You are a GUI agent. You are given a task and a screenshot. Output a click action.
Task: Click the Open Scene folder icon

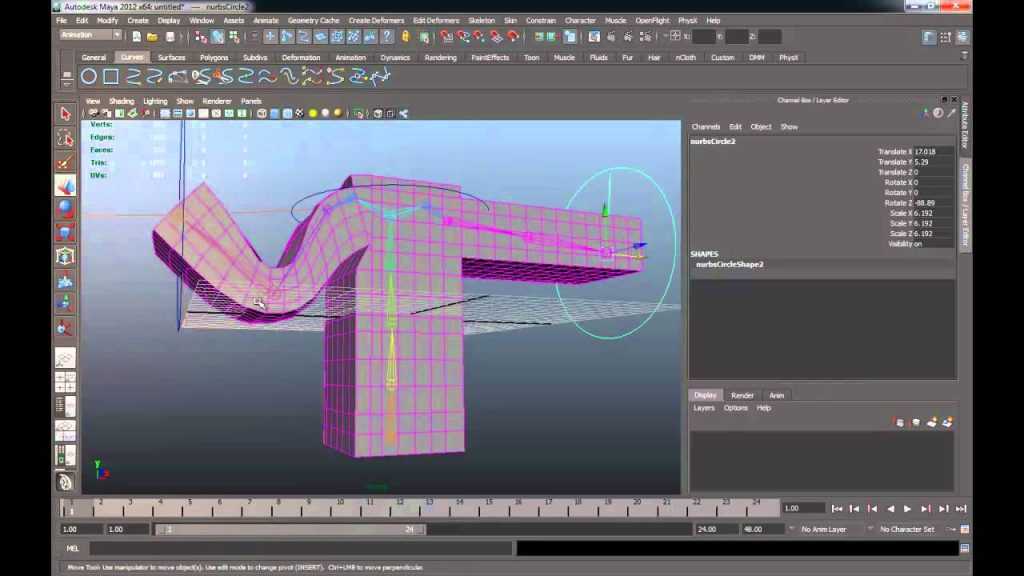point(152,37)
